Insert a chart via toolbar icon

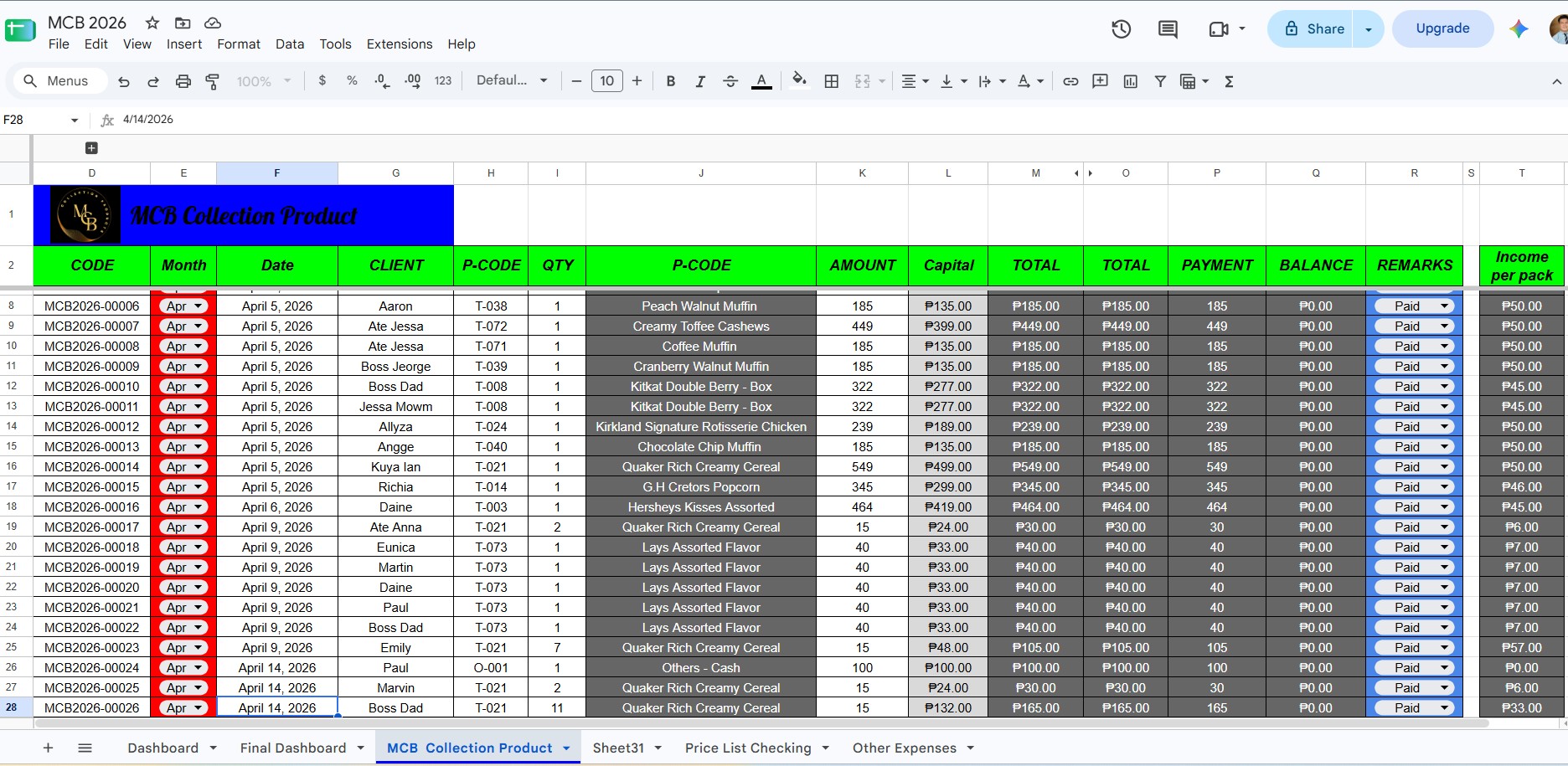pyautogui.click(x=1130, y=81)
